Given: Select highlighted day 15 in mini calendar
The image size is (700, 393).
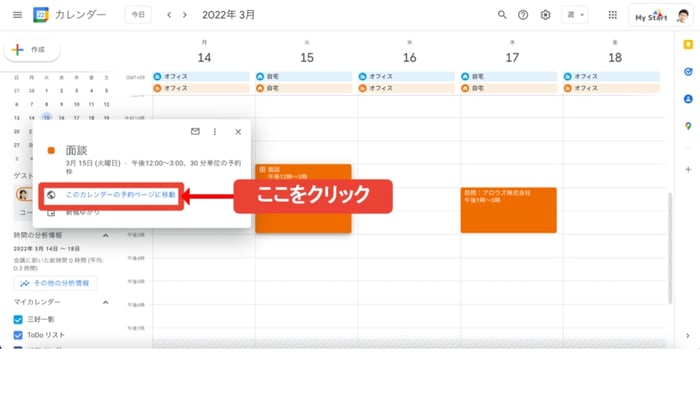Looking at the screenshot, I should (46, 117).
